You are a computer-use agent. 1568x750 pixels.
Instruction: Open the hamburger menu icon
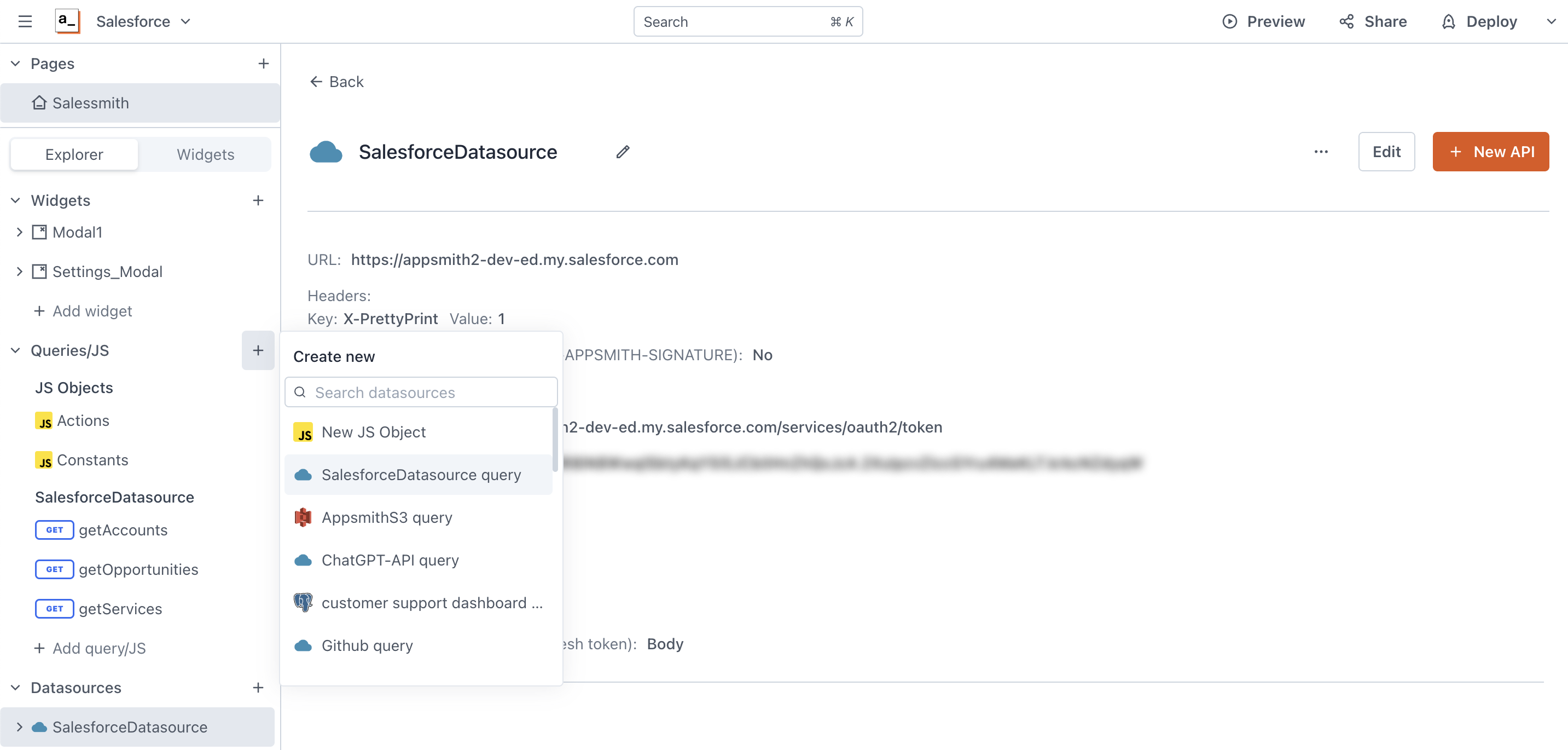[x=25, y=22]
